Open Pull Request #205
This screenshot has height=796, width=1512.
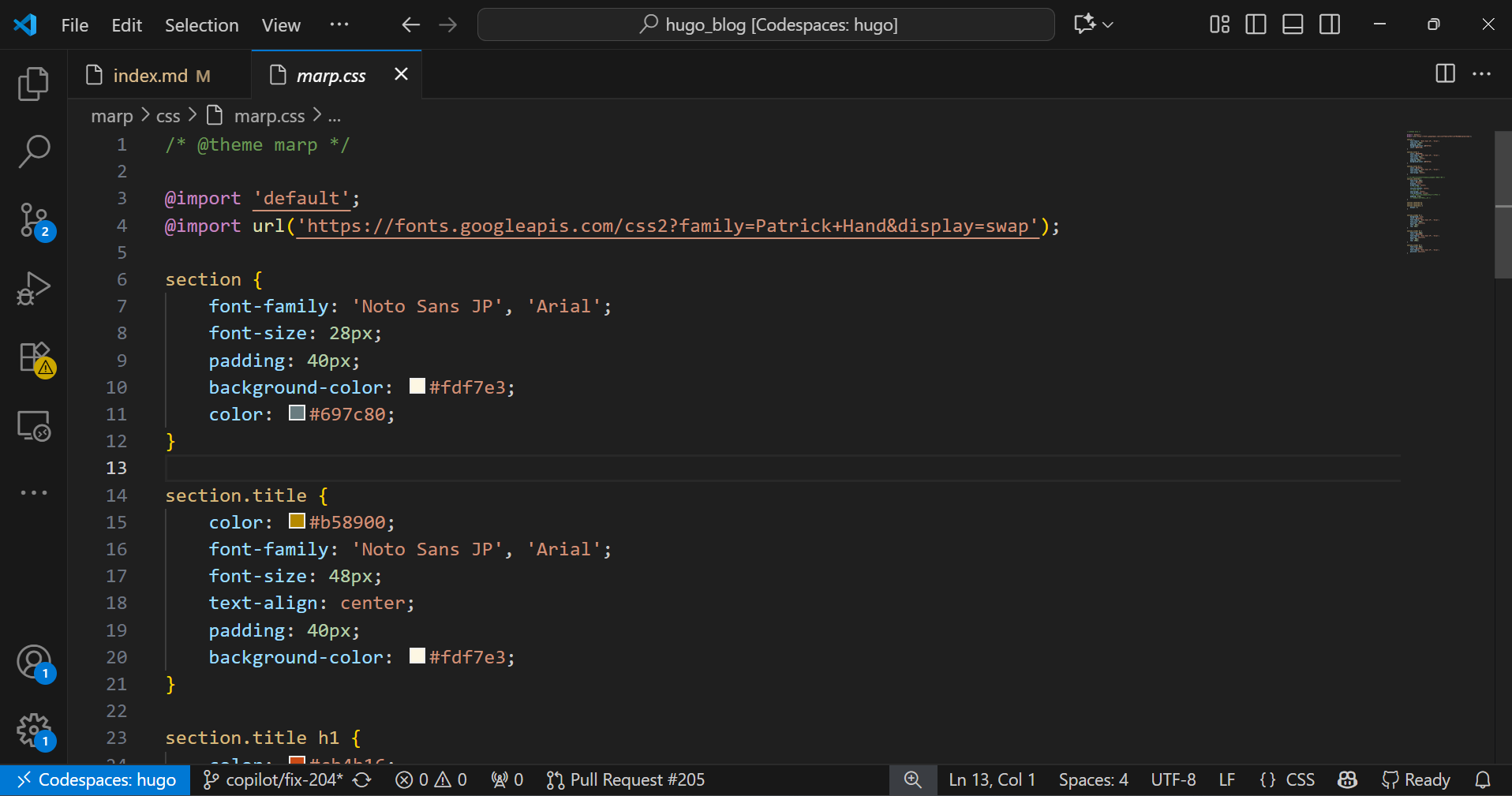click(x=626, y=780)
